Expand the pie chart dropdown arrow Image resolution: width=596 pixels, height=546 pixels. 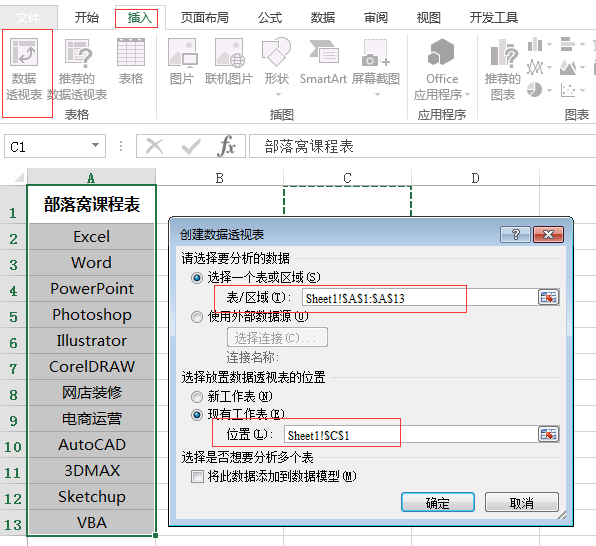pyautogui.click(x=549, y=90)
